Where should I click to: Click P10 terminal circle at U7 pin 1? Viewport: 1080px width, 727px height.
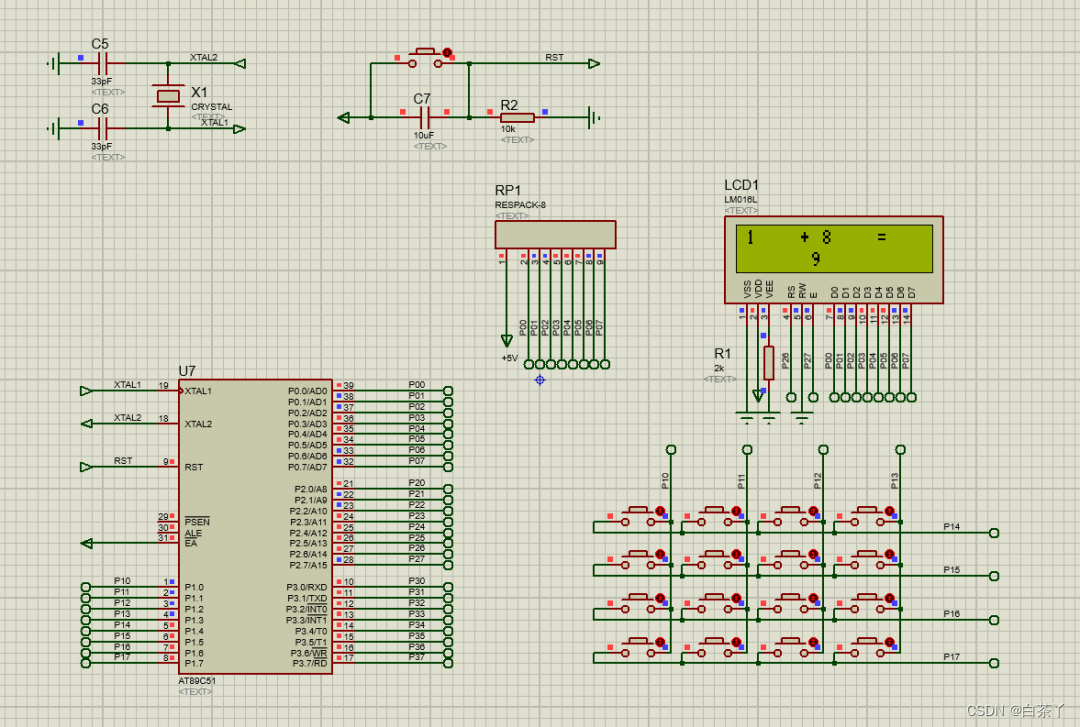coord(85,587)
